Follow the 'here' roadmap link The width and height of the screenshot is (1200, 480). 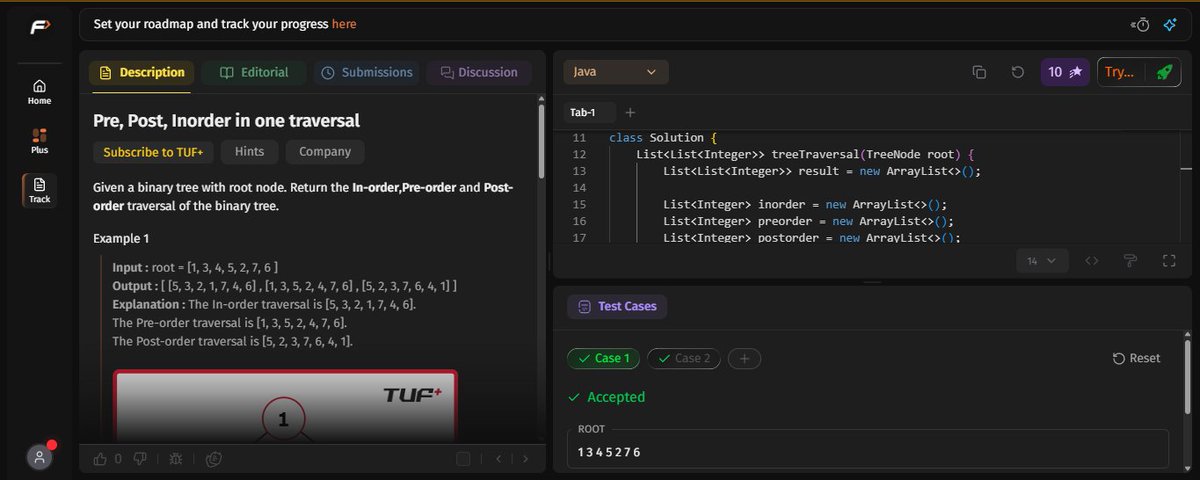coord(344,24)
